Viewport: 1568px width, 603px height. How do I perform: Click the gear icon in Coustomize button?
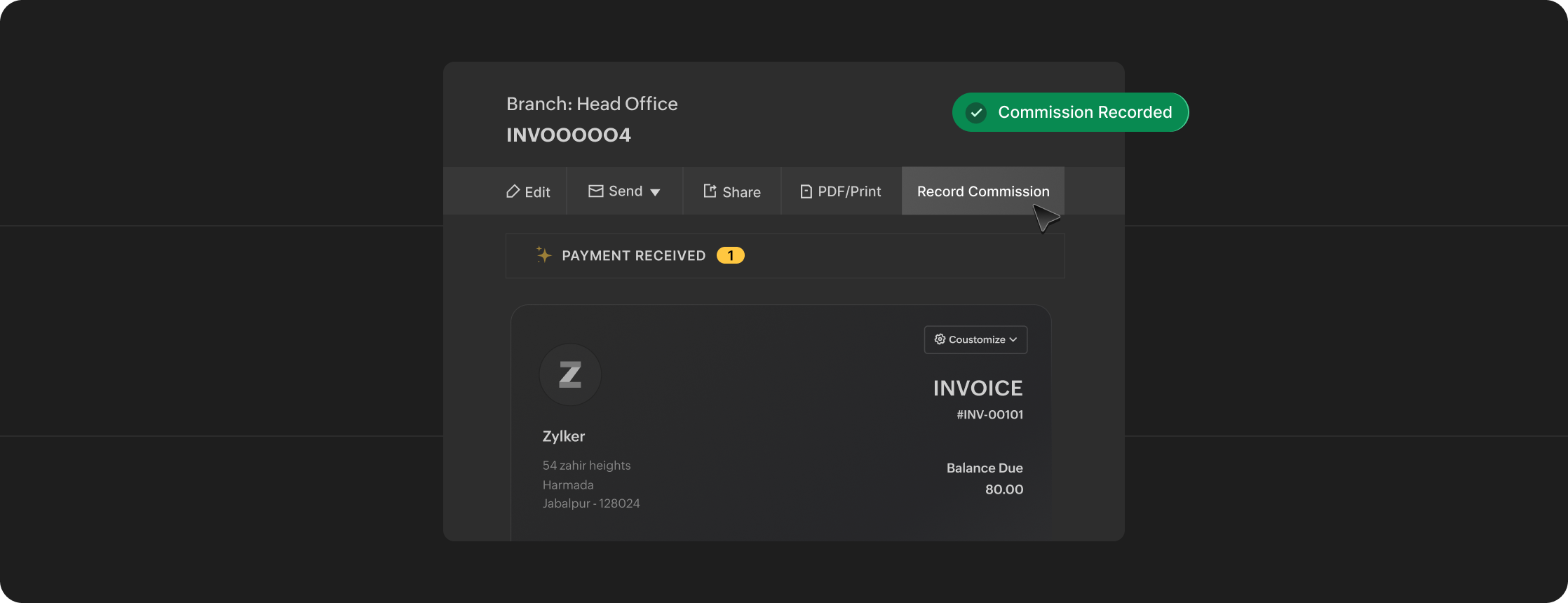click(940, 339)
